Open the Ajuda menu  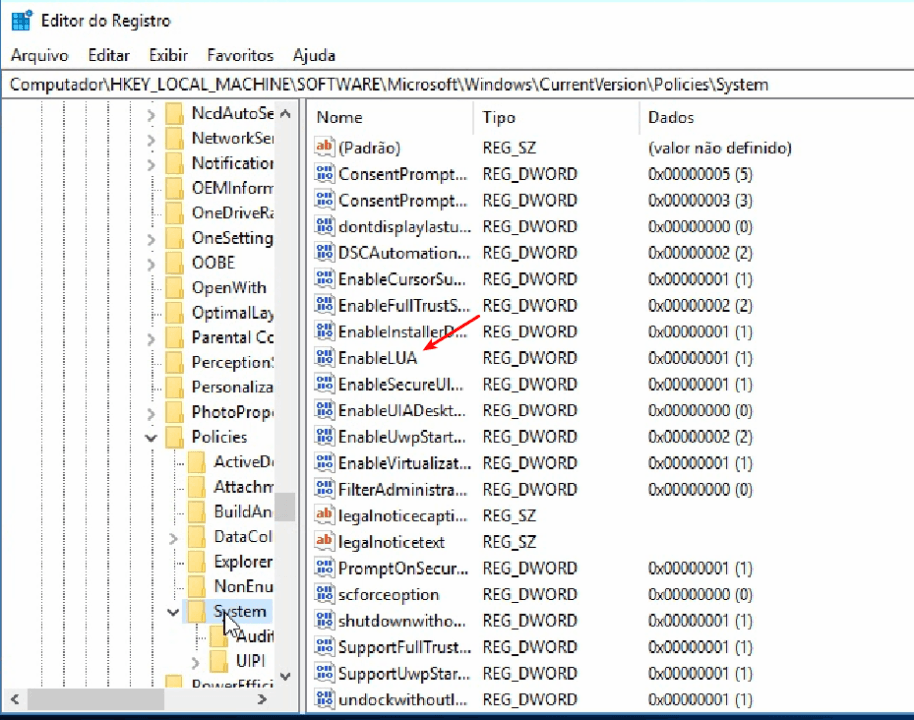(314, 55)
